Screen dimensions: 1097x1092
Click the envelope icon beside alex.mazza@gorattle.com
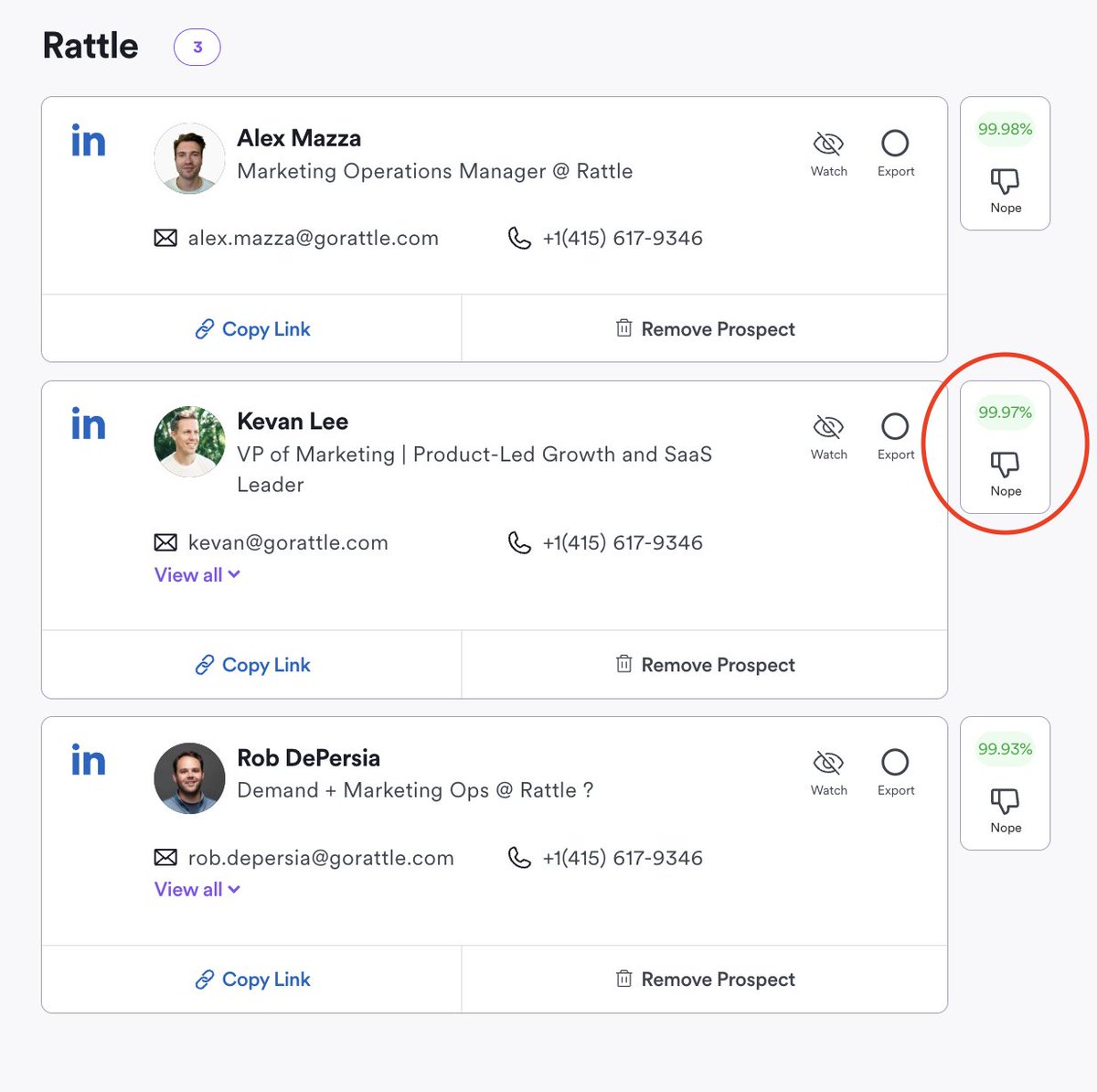165,238
